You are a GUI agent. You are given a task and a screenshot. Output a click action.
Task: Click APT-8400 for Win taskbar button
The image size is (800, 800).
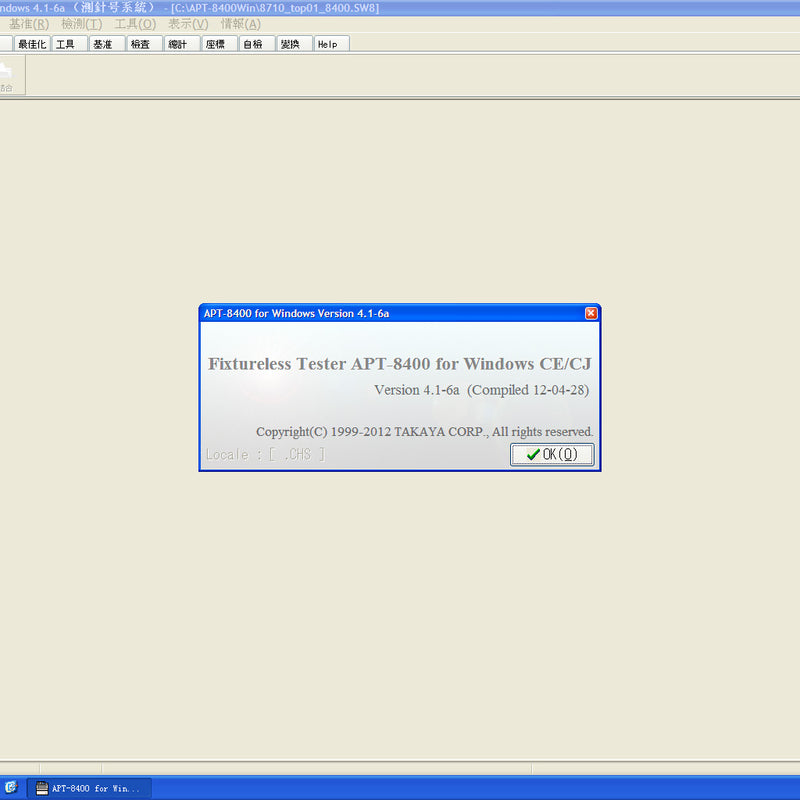pos(89,788)
